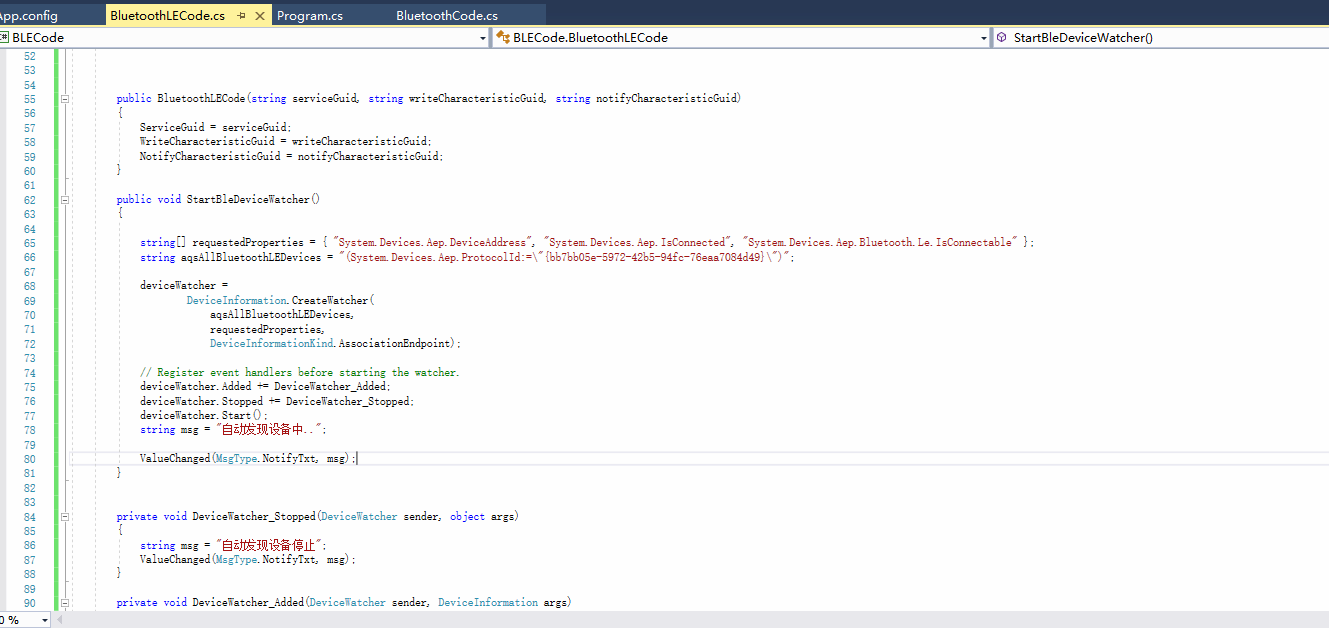Image resolution: width=1329 pixels, height=628 pixels.
Task: Click 'deviceWatcher.Stopped += DeviceWatcher_Stopped;' on line 76
Action: click(x=277, y=401)
